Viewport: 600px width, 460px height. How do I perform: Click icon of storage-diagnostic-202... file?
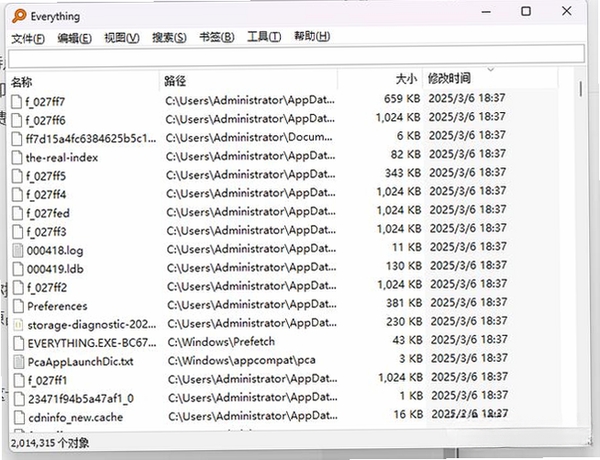pos(19,325)
